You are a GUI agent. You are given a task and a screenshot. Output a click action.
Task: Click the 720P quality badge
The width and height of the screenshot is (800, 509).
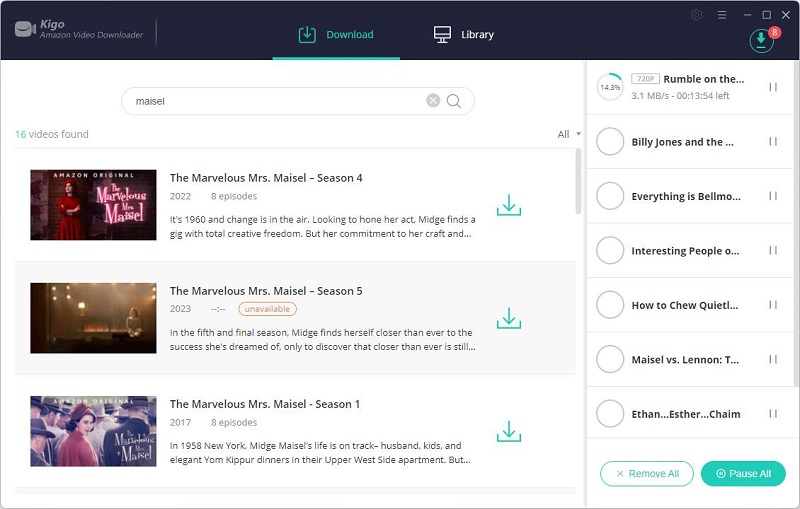pos(645,79)
